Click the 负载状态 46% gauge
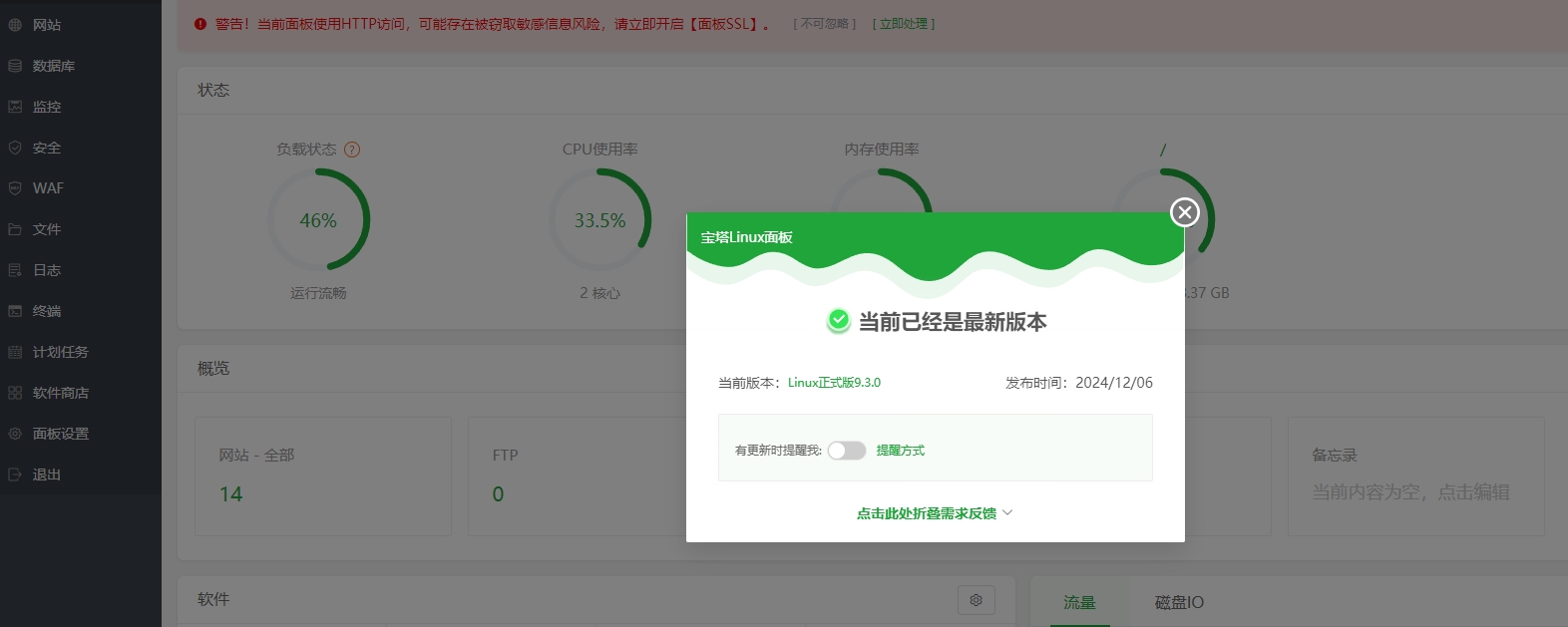This screenshot has width=1568, height=627. pyautogui.click(x=318, y=220)
